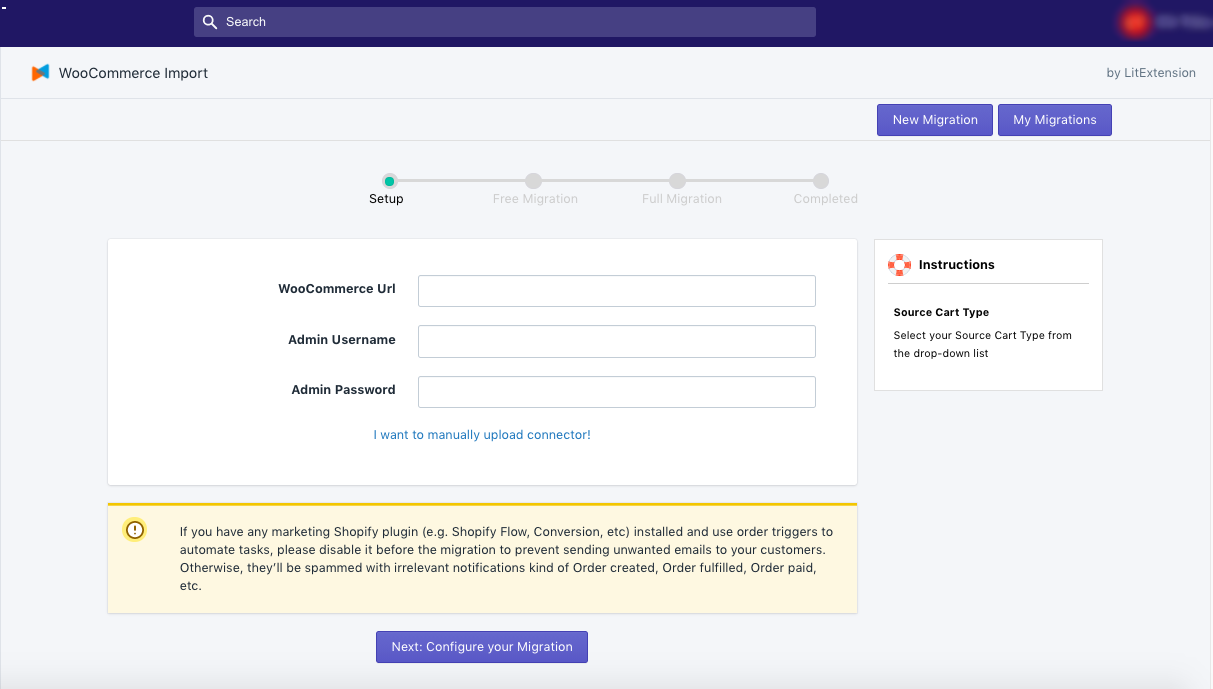Focus the Admin Username input
The width and height of the screenshot is (1213, 689).
(x=617, y=341)
